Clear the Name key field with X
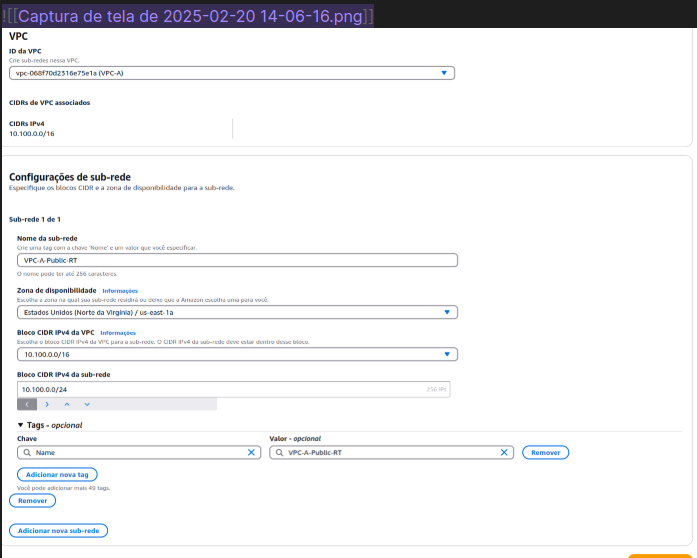Viewport: 697px width, 558px height. pos(252,452)
